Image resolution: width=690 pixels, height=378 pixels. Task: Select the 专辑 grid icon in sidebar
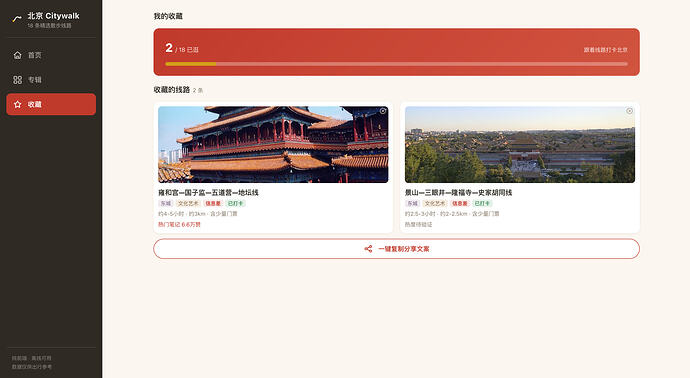tap(18, 80)
